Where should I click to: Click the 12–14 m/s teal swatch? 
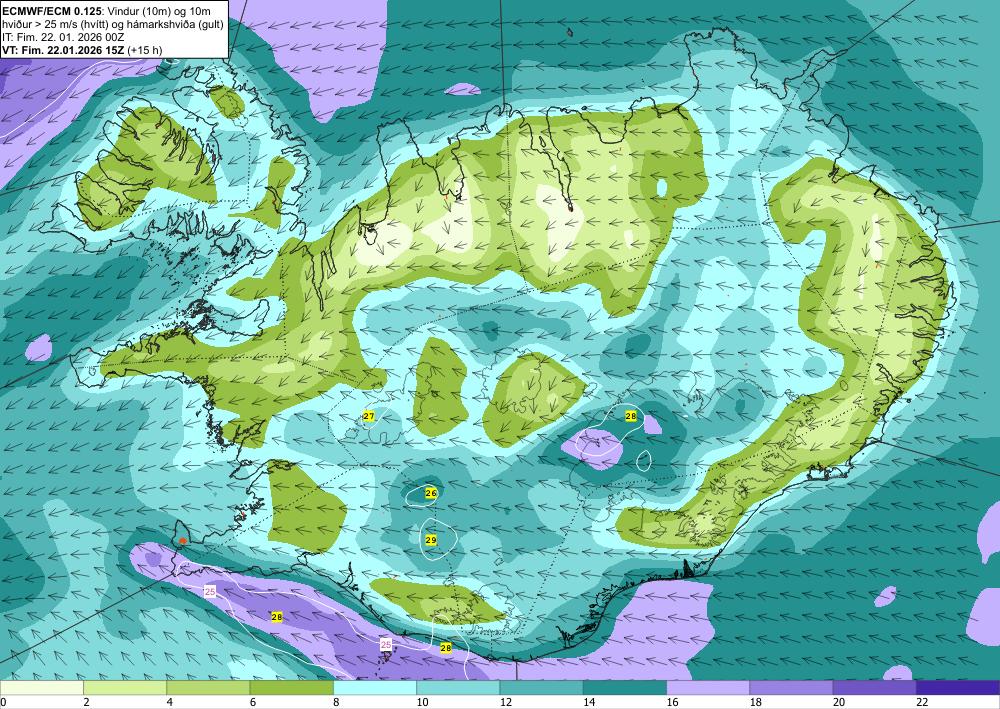pos(541,688)
